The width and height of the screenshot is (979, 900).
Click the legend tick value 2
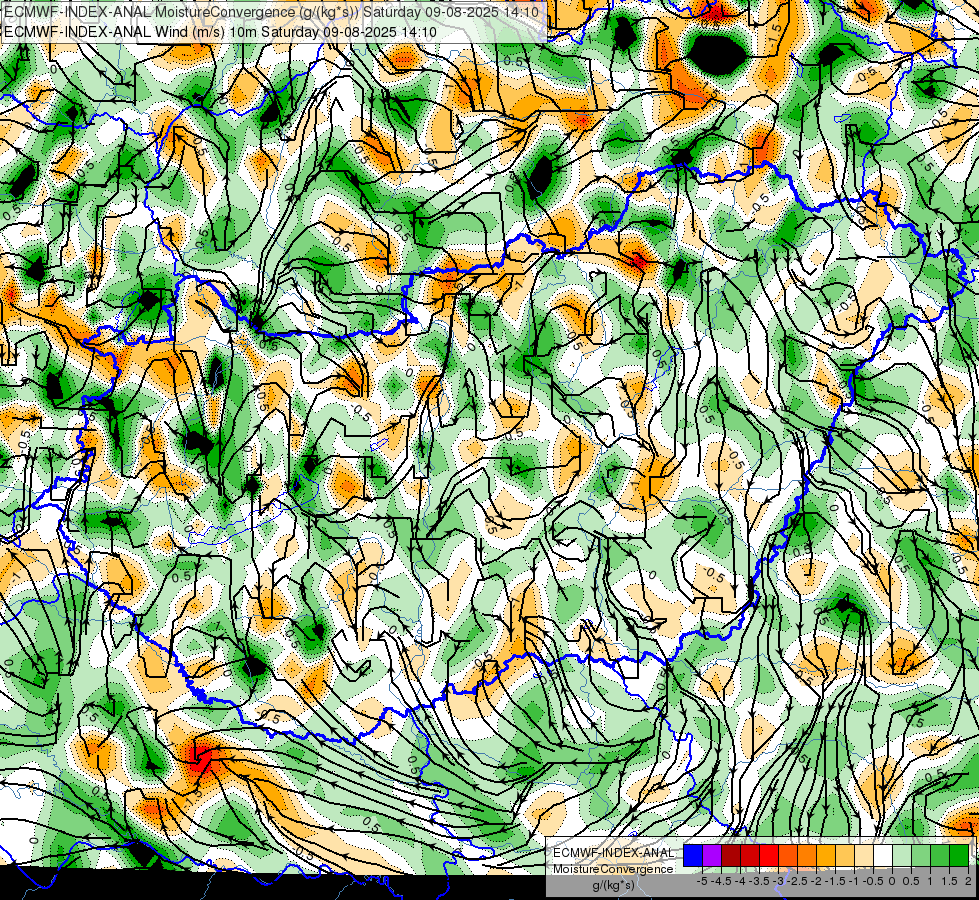[968, 881]
